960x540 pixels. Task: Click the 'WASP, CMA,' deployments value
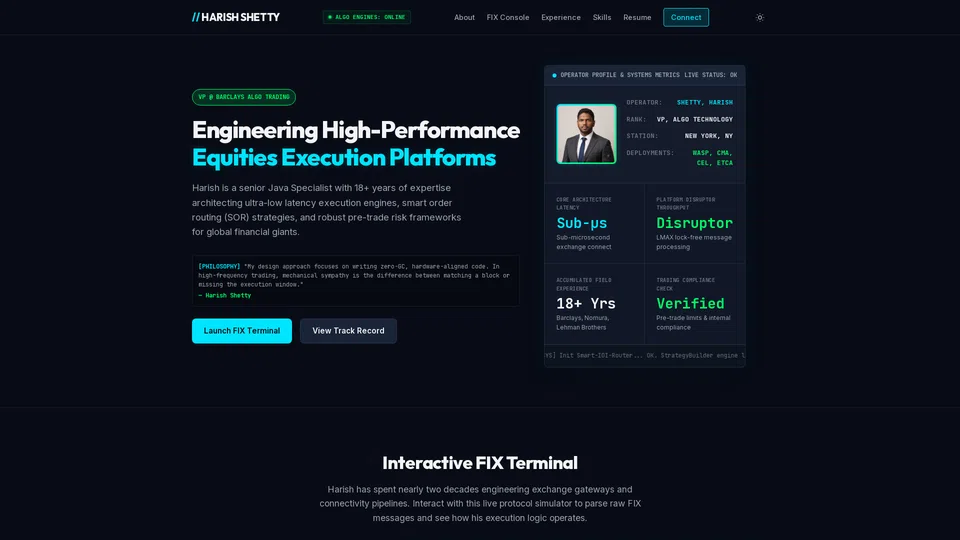[712, 153]
